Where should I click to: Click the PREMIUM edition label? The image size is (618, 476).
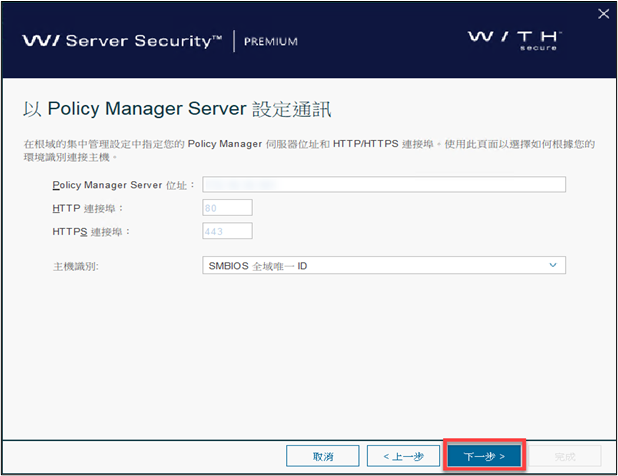point(269,42)
